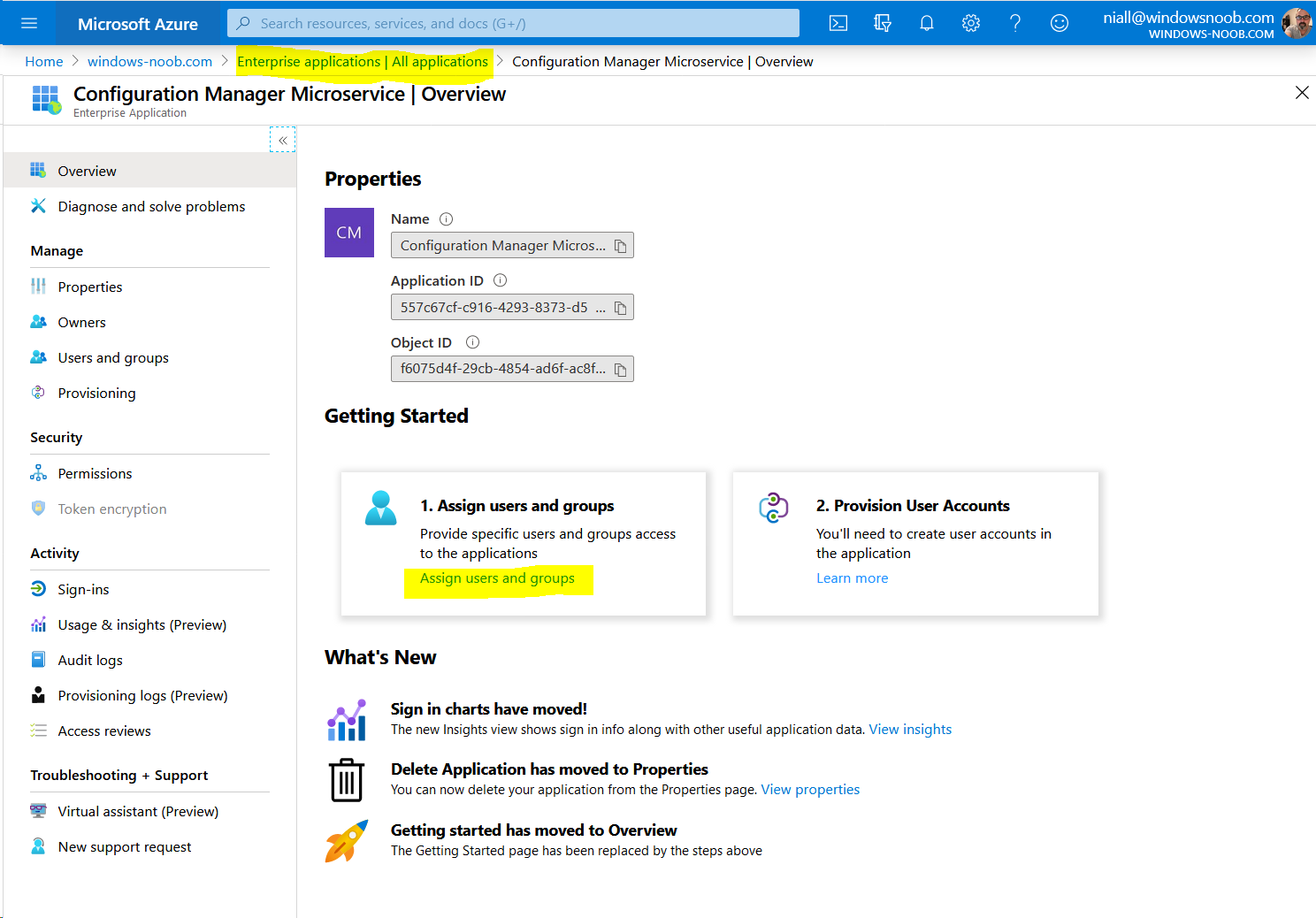1316x918 pixels.
Task: Collapse the left navigation pane
Action: 283,140
